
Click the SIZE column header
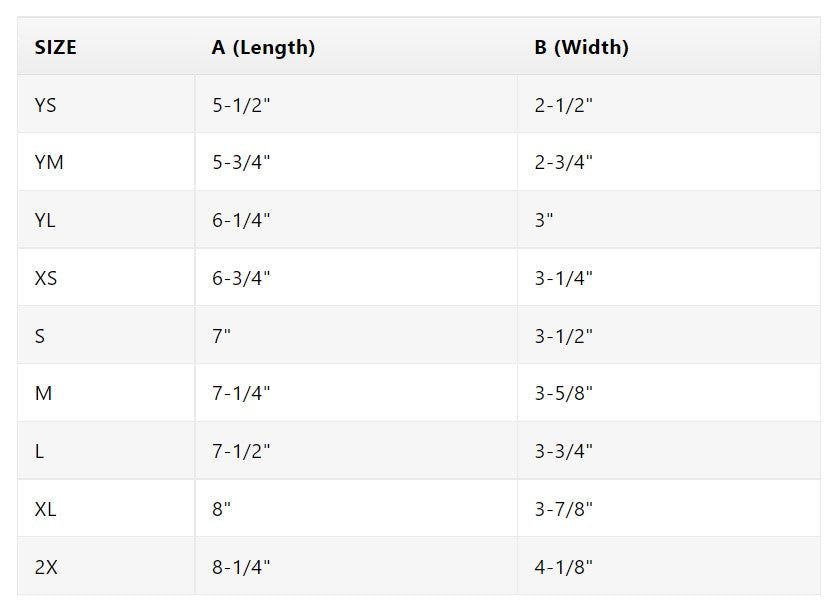[56, 47]
